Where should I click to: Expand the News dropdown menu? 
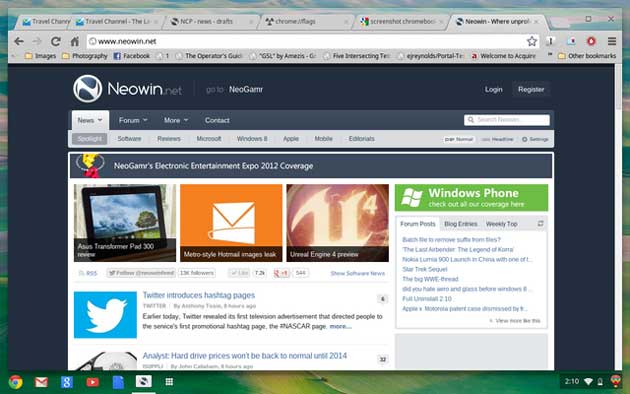click(x=90, y=120)
